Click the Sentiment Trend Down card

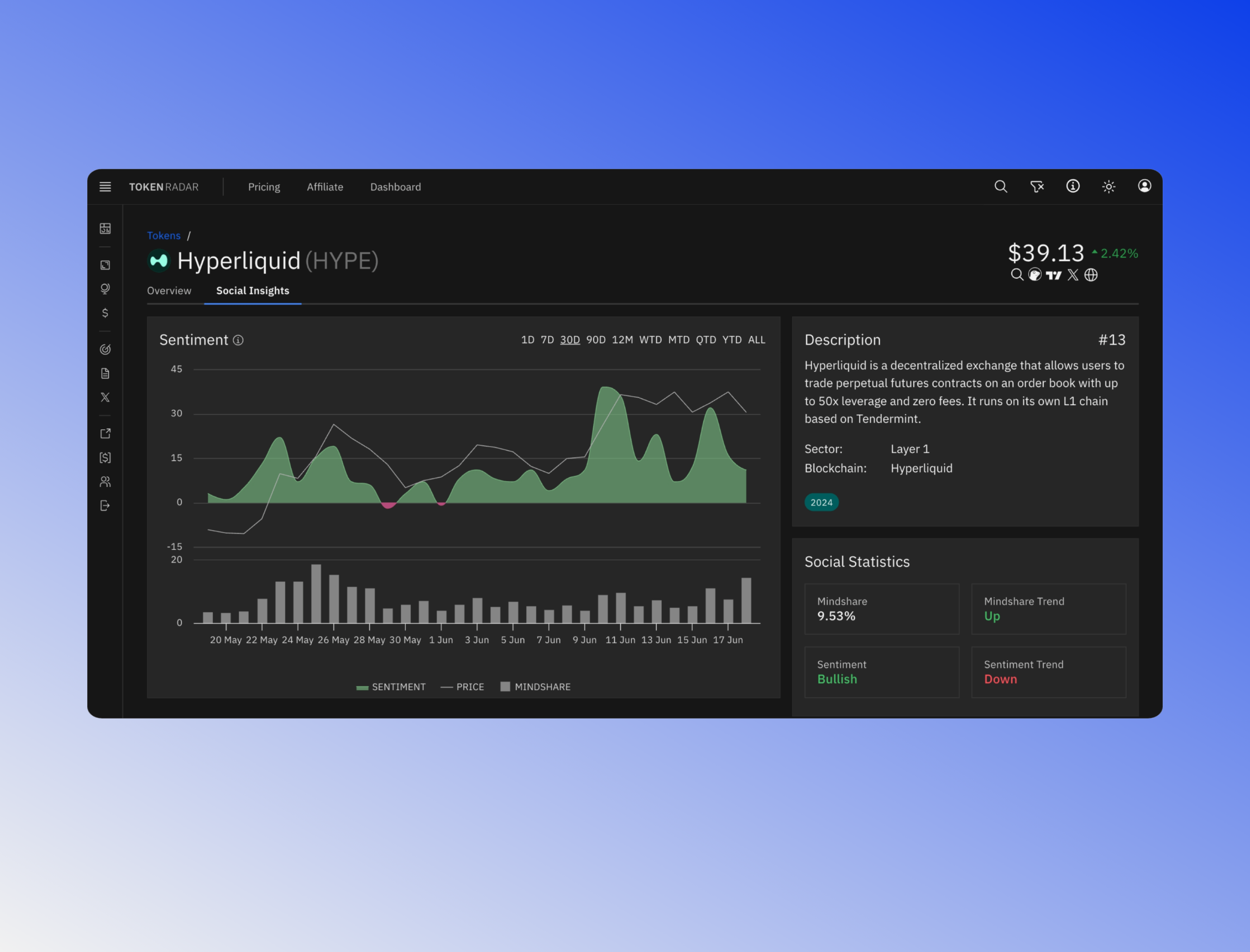tap(1049, 672)
